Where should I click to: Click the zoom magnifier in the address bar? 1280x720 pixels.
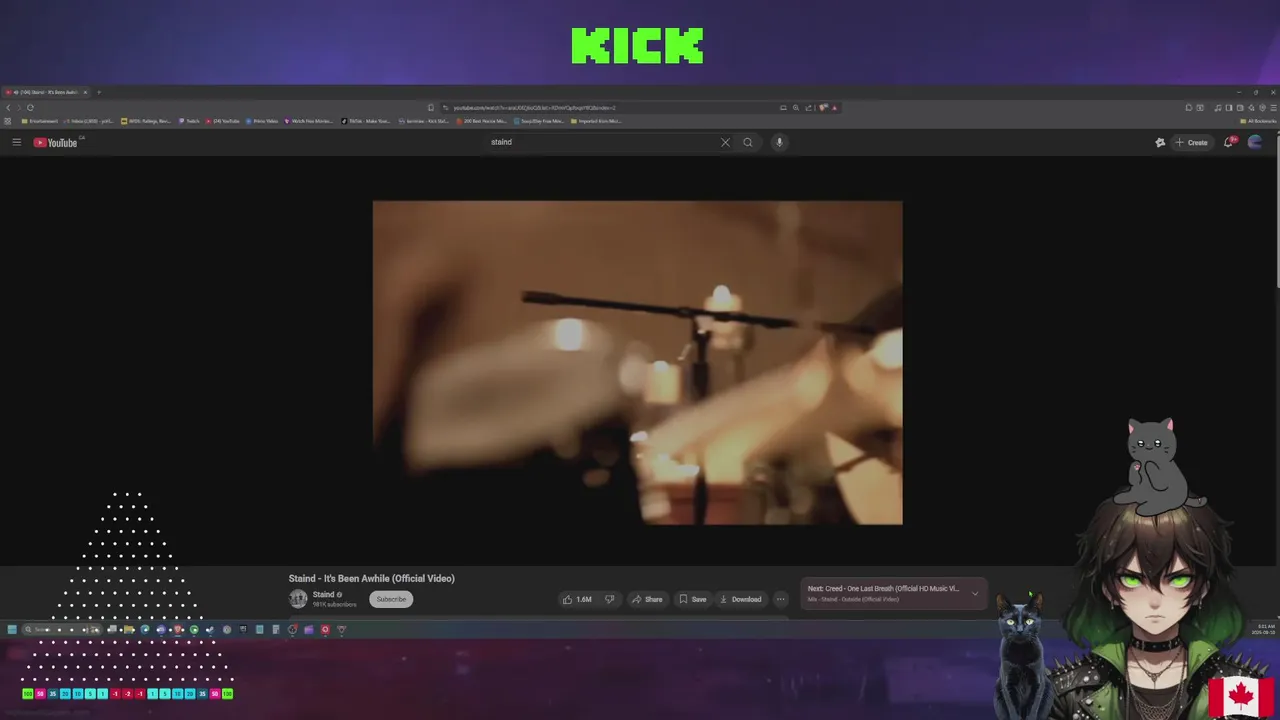[796, 107]
